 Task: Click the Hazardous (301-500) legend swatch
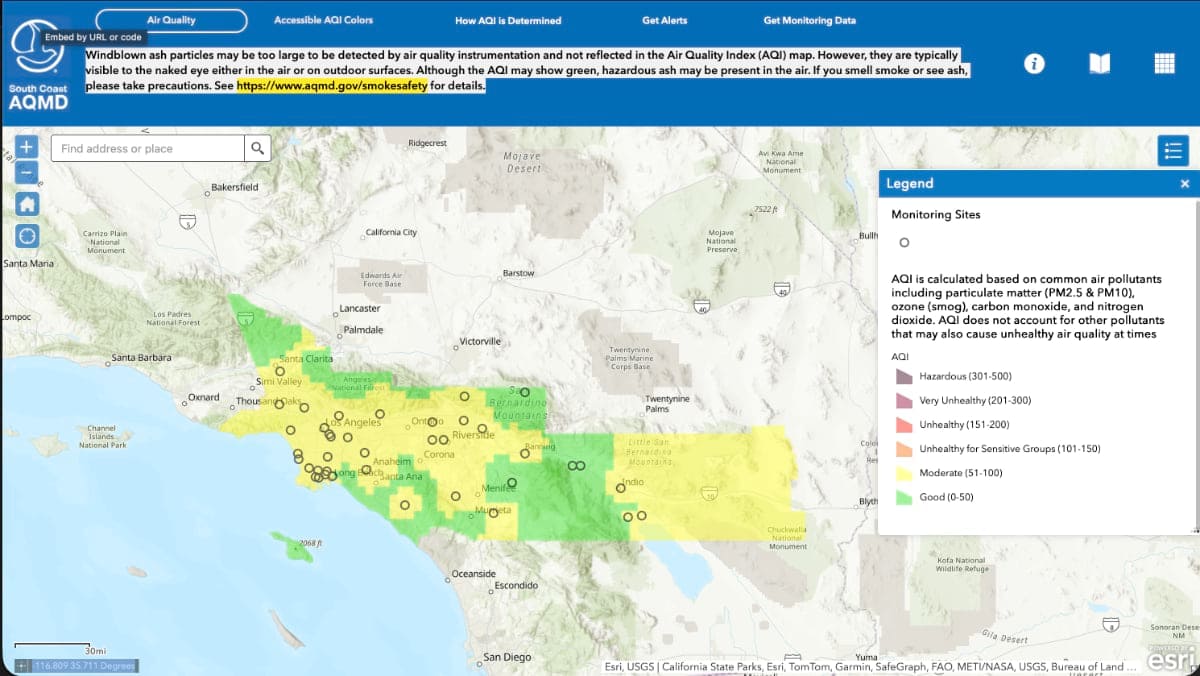(x=903, y=377)
